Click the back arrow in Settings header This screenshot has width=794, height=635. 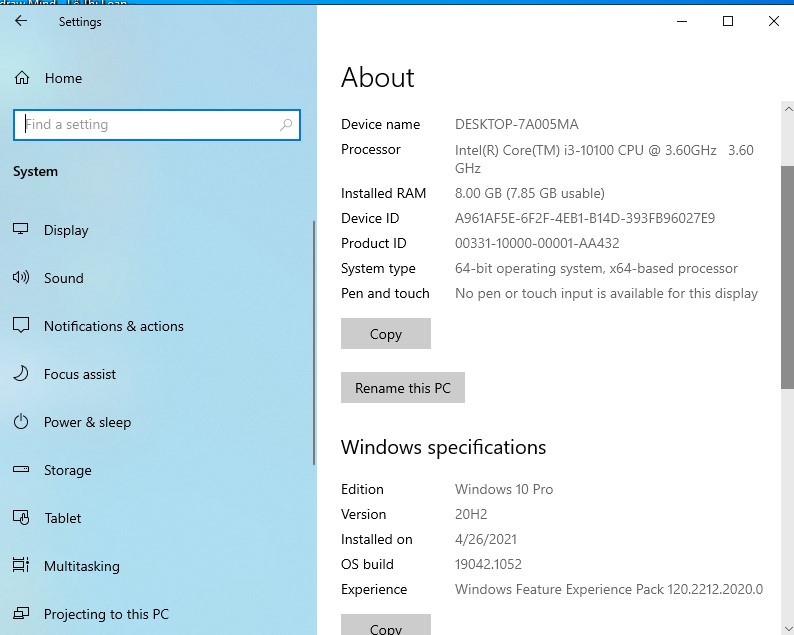[x=21, y=21]
